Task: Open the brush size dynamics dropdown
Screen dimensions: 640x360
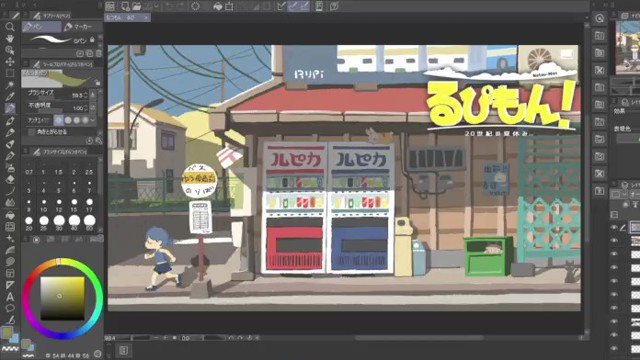Action: [93, 95]
